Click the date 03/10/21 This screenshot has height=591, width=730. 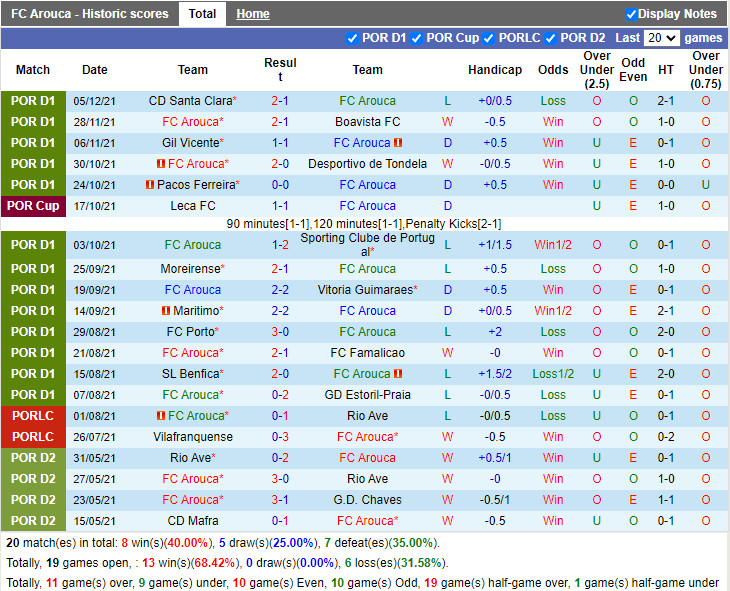95,245
